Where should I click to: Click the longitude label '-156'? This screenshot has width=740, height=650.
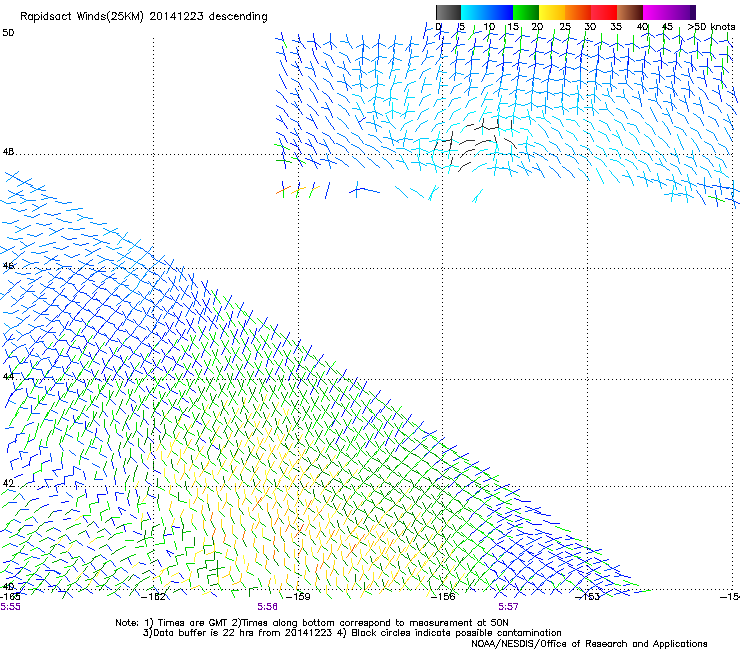click(443, 597)
